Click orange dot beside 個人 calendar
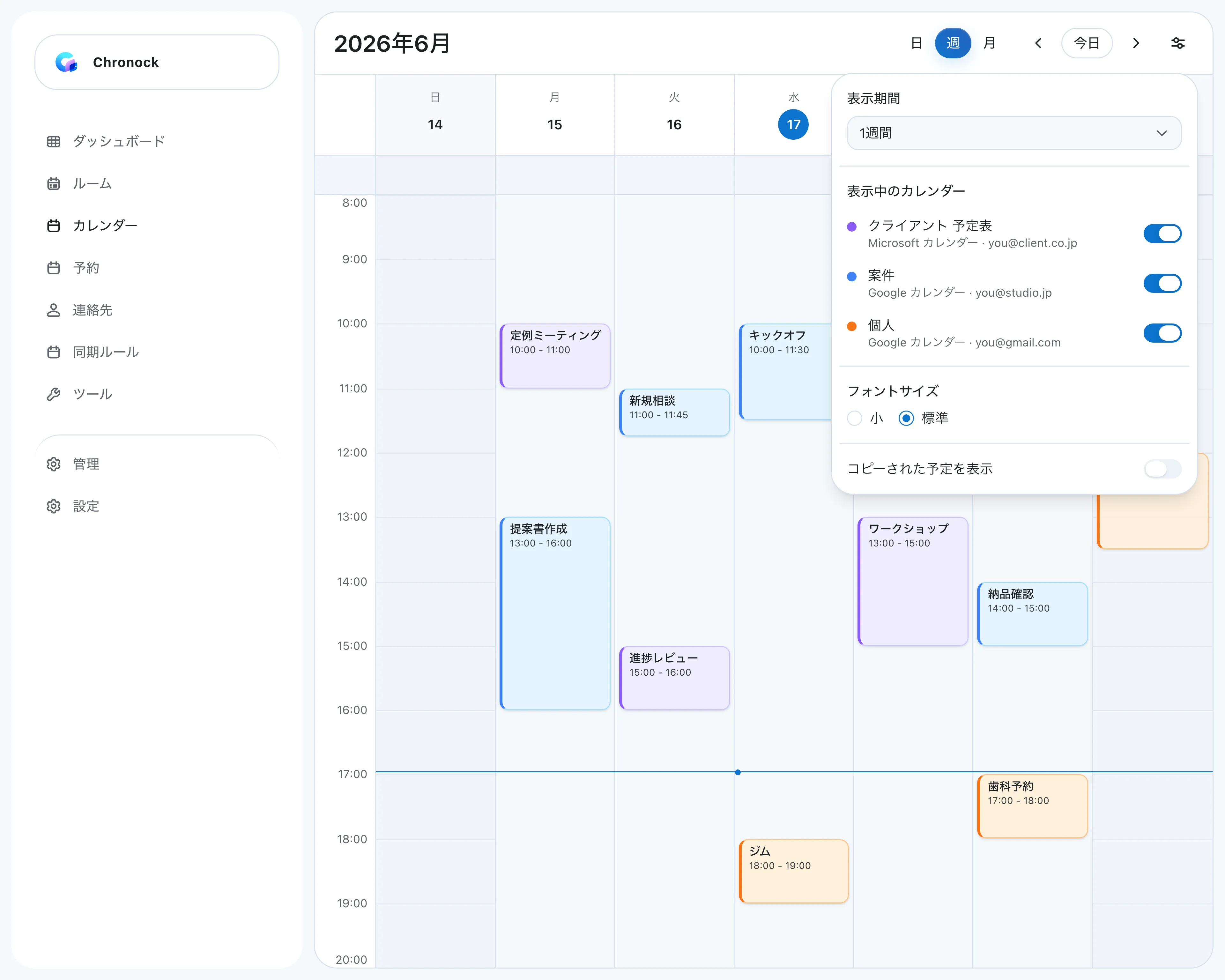This screenshot has width=1225, height=980. (852, 326)
